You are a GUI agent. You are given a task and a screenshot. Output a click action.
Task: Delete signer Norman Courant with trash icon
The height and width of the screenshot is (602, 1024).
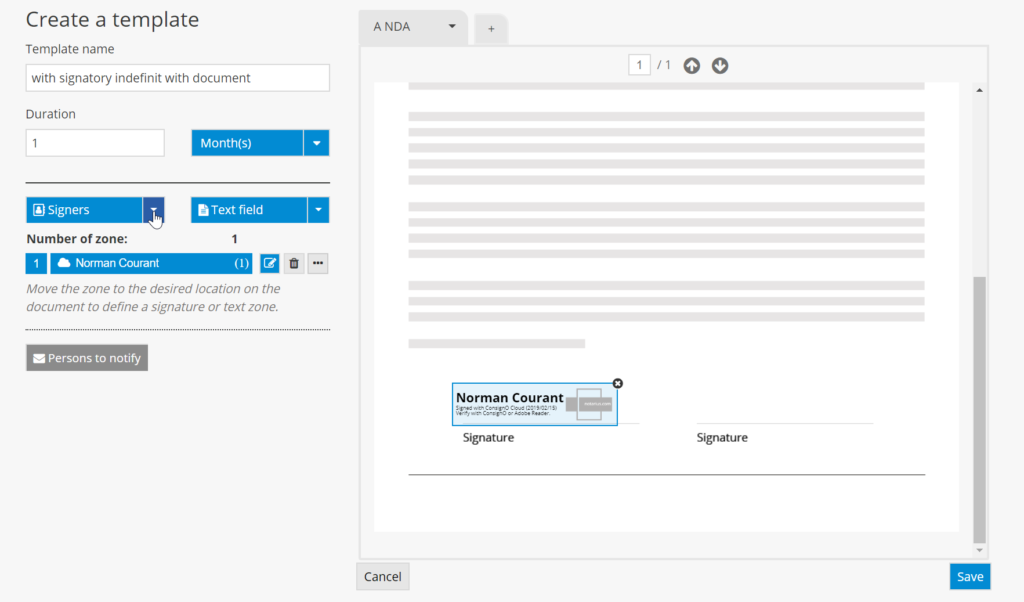(294, 263)
